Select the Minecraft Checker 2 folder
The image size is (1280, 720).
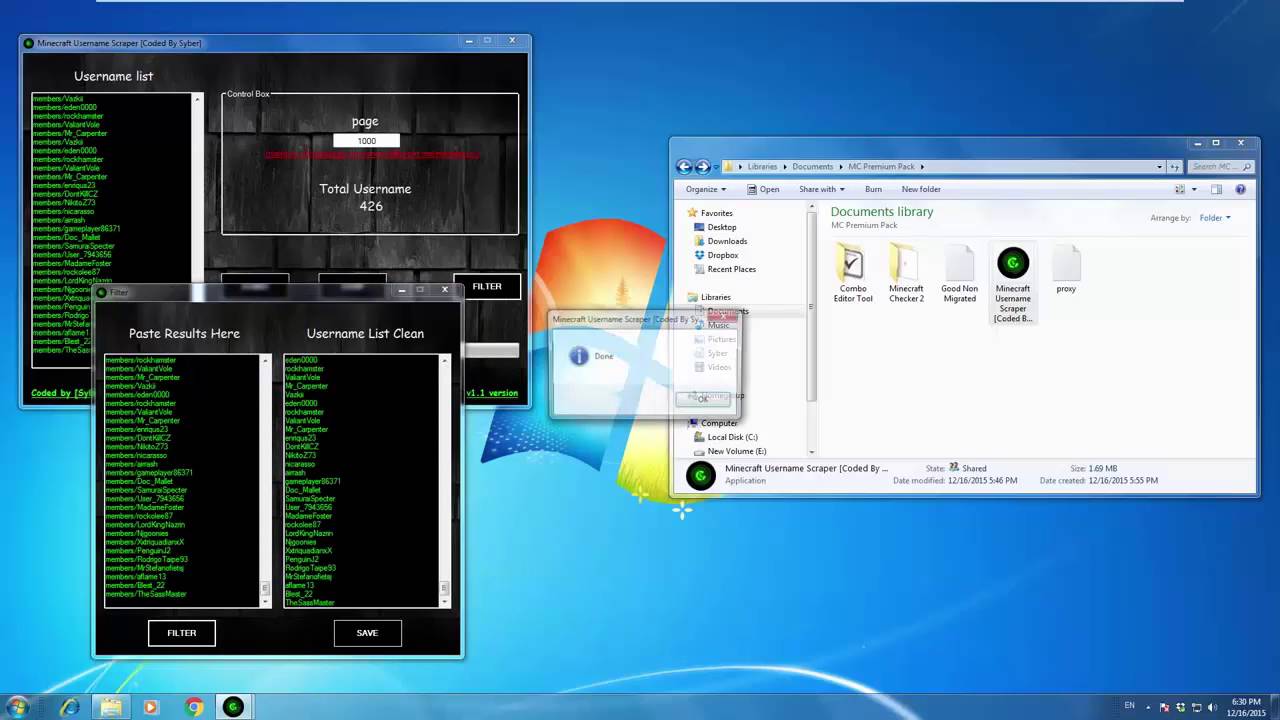(906, 274)
